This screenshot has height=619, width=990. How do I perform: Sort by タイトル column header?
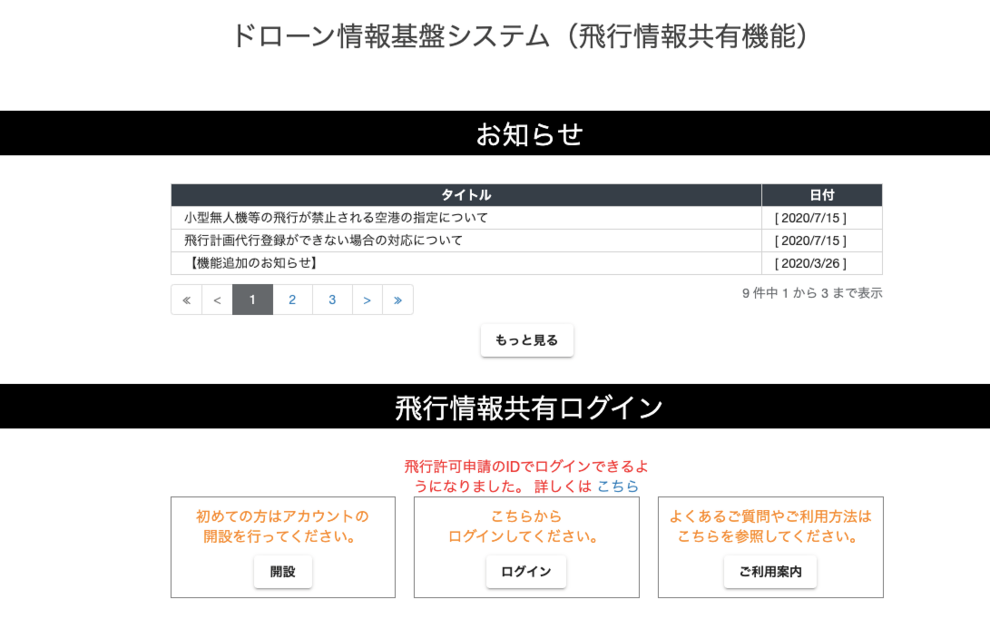(x=466, y=195)
